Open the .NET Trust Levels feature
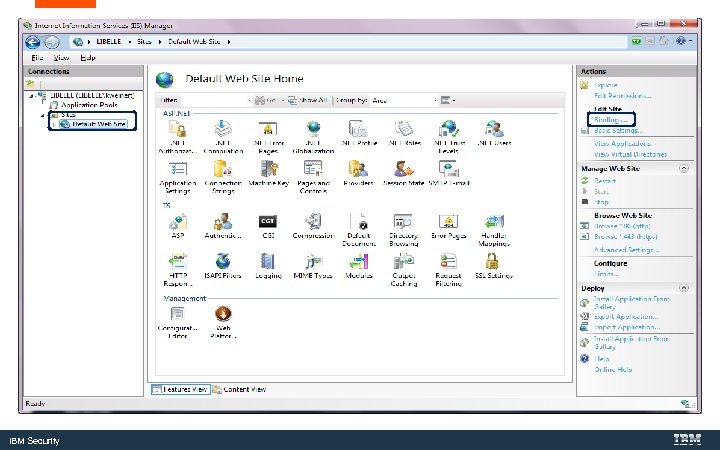Screen dimensions: 720x450 click(449, 137)
